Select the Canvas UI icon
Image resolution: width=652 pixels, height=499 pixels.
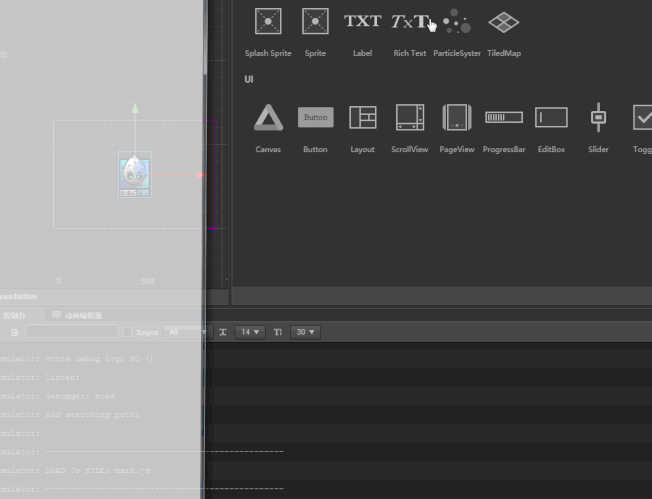268,117
